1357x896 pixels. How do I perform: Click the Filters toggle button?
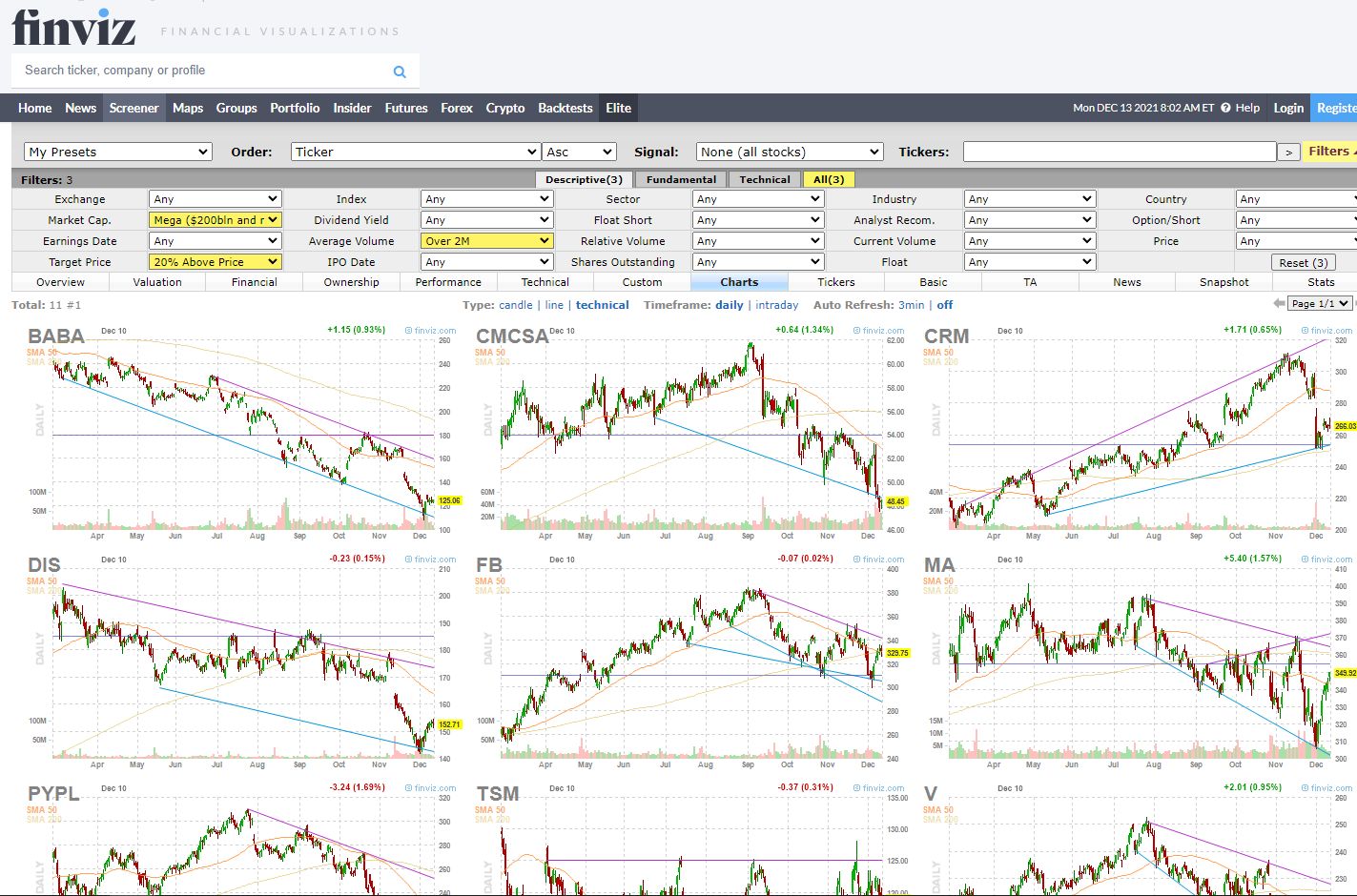[x=1330, y=152]
